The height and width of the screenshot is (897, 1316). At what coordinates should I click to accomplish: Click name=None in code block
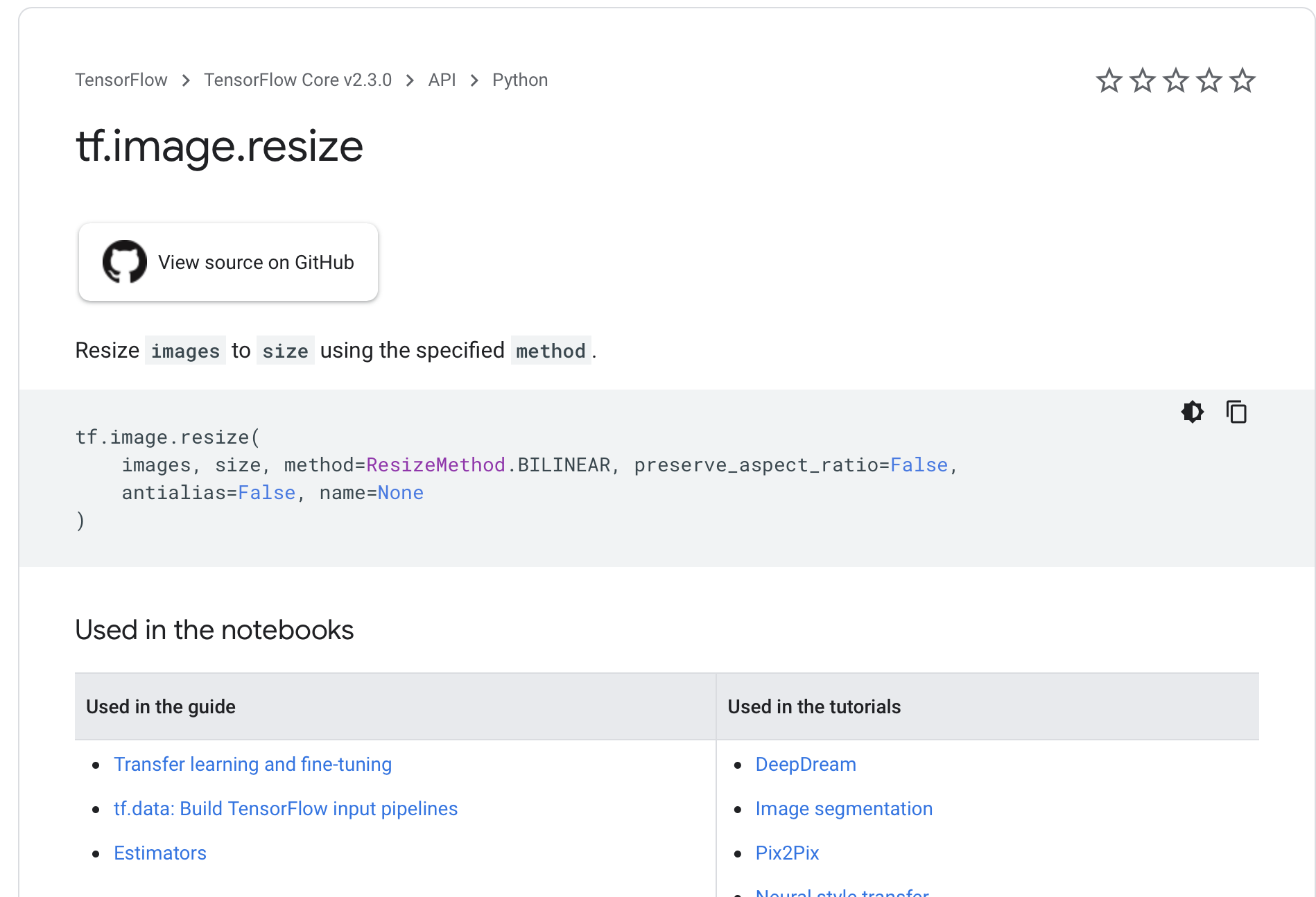click(371, 492)
